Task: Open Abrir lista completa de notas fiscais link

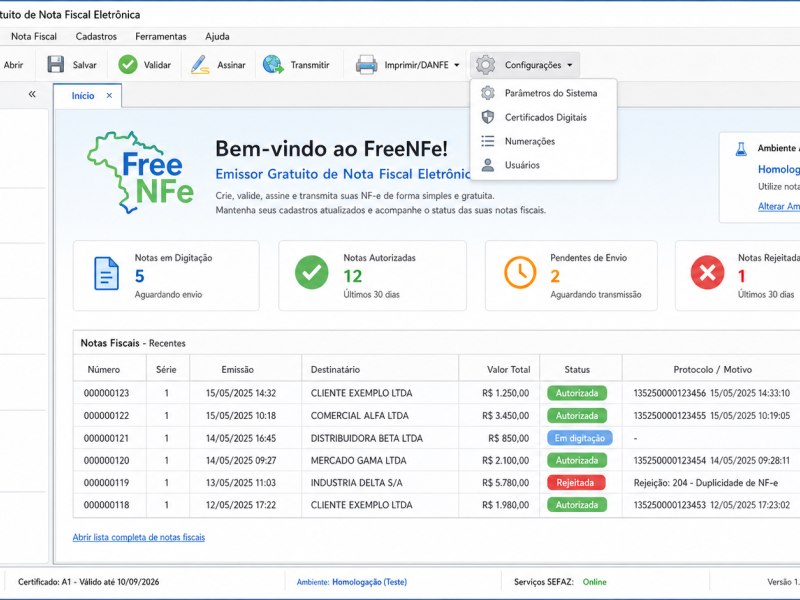Action: pos(139,537)
